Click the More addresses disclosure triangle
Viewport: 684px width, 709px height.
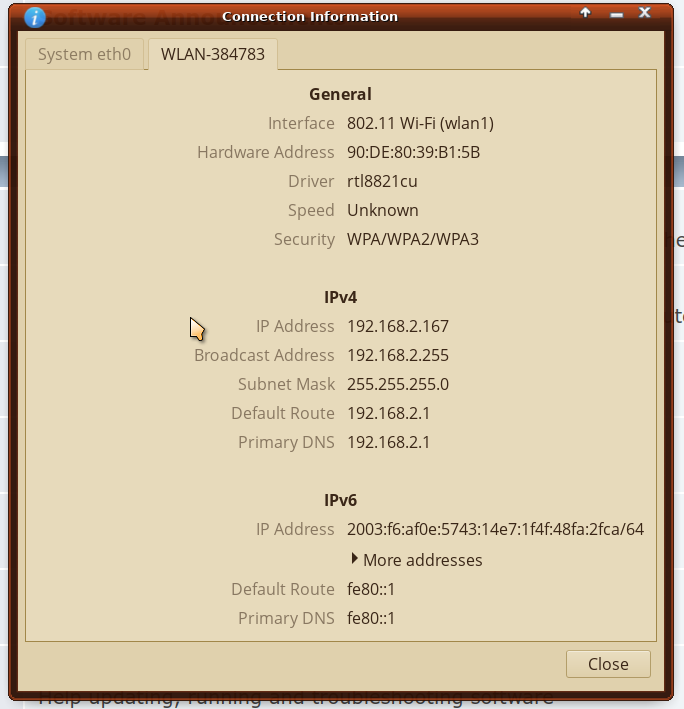355,559
